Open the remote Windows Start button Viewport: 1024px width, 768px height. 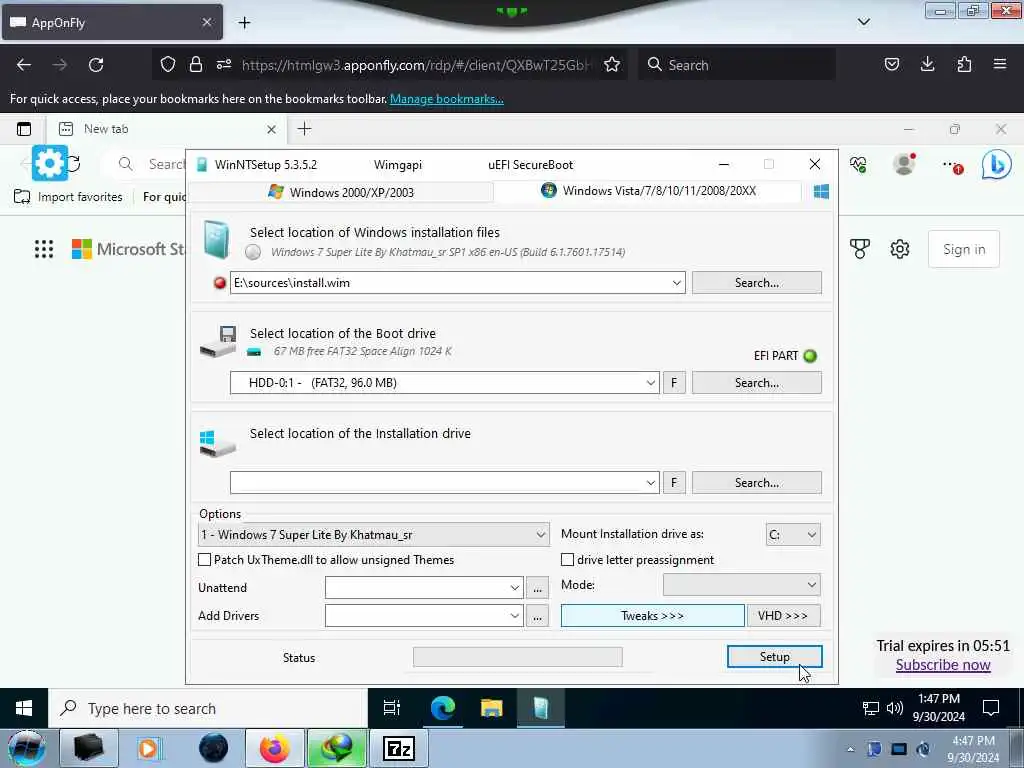24,708
